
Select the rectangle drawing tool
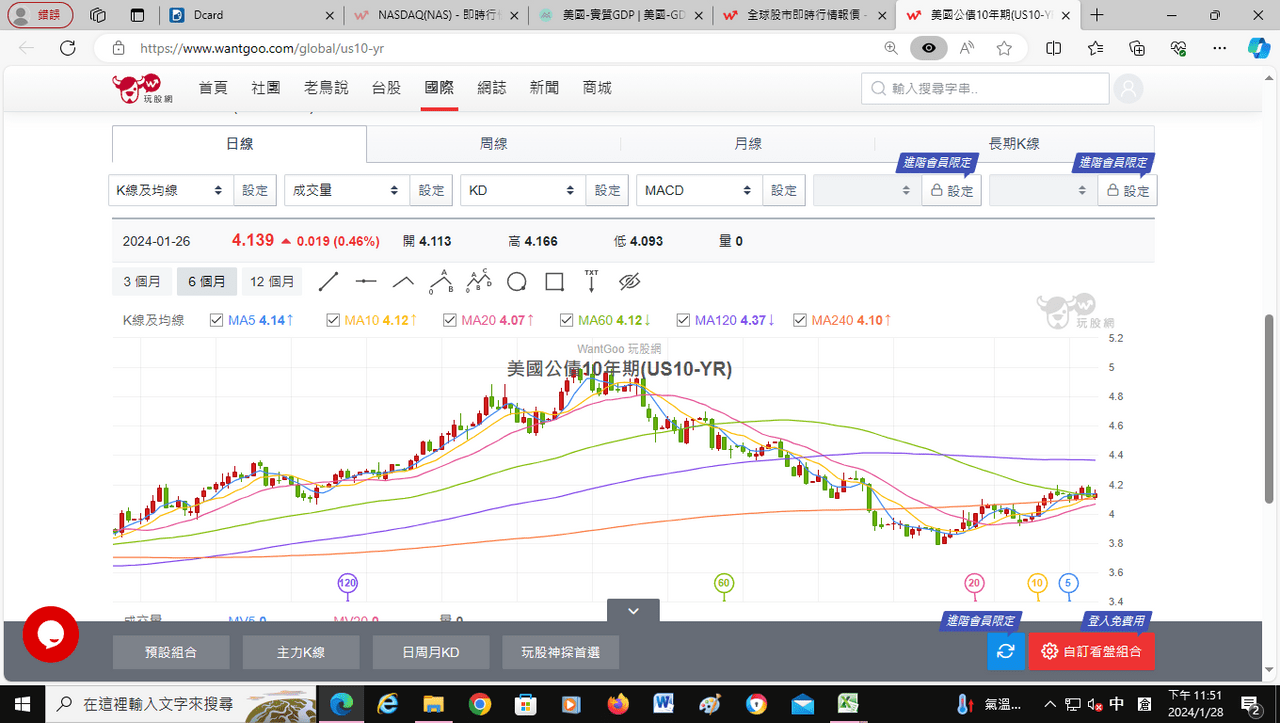pos(554,282)
